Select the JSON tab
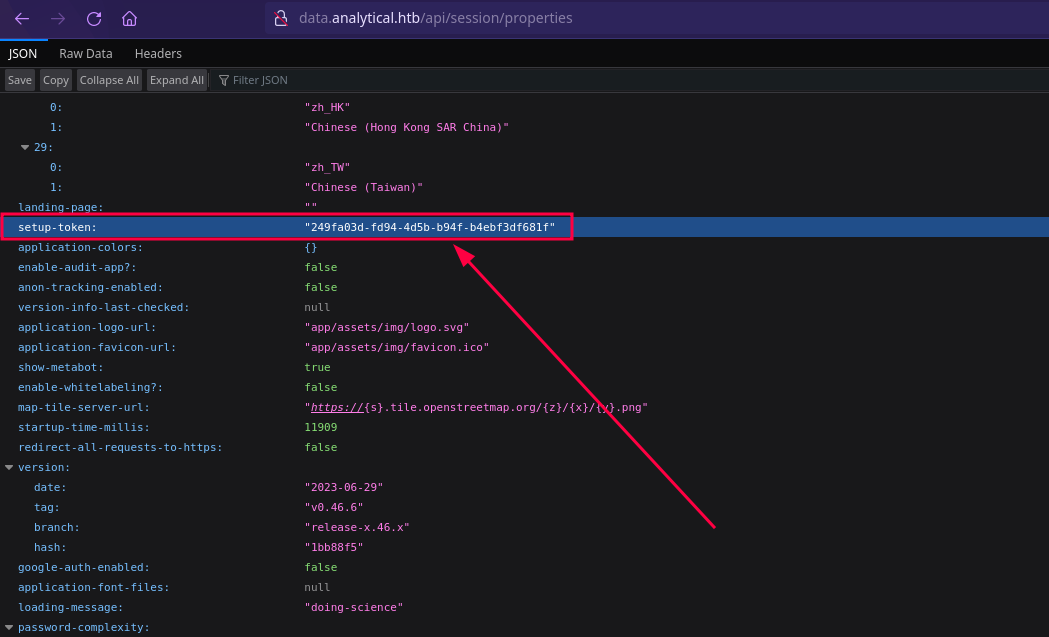Image resolution: width=1049 pixels, height=637 pixels. point(23,53)
